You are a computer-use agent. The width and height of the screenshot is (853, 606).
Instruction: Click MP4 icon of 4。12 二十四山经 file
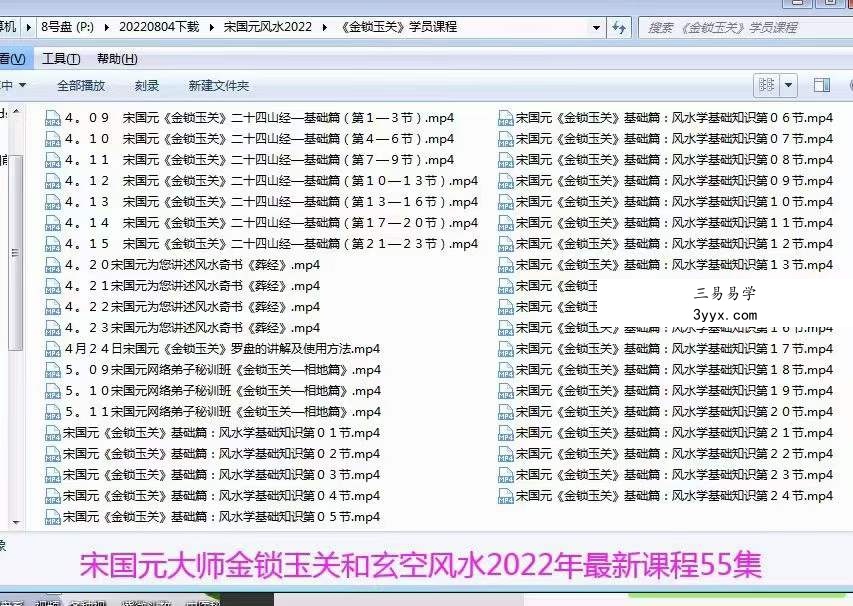click(x=53, y=181)
